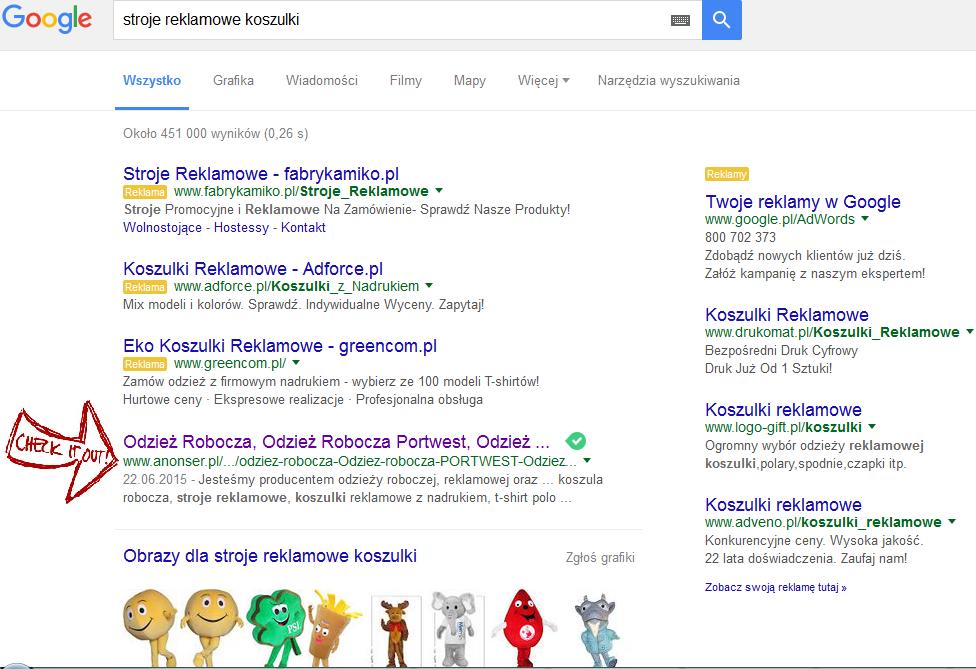Open Twoje reklamy w Google ad
Viewport: 976px width, 669px height.
(803, 202)
